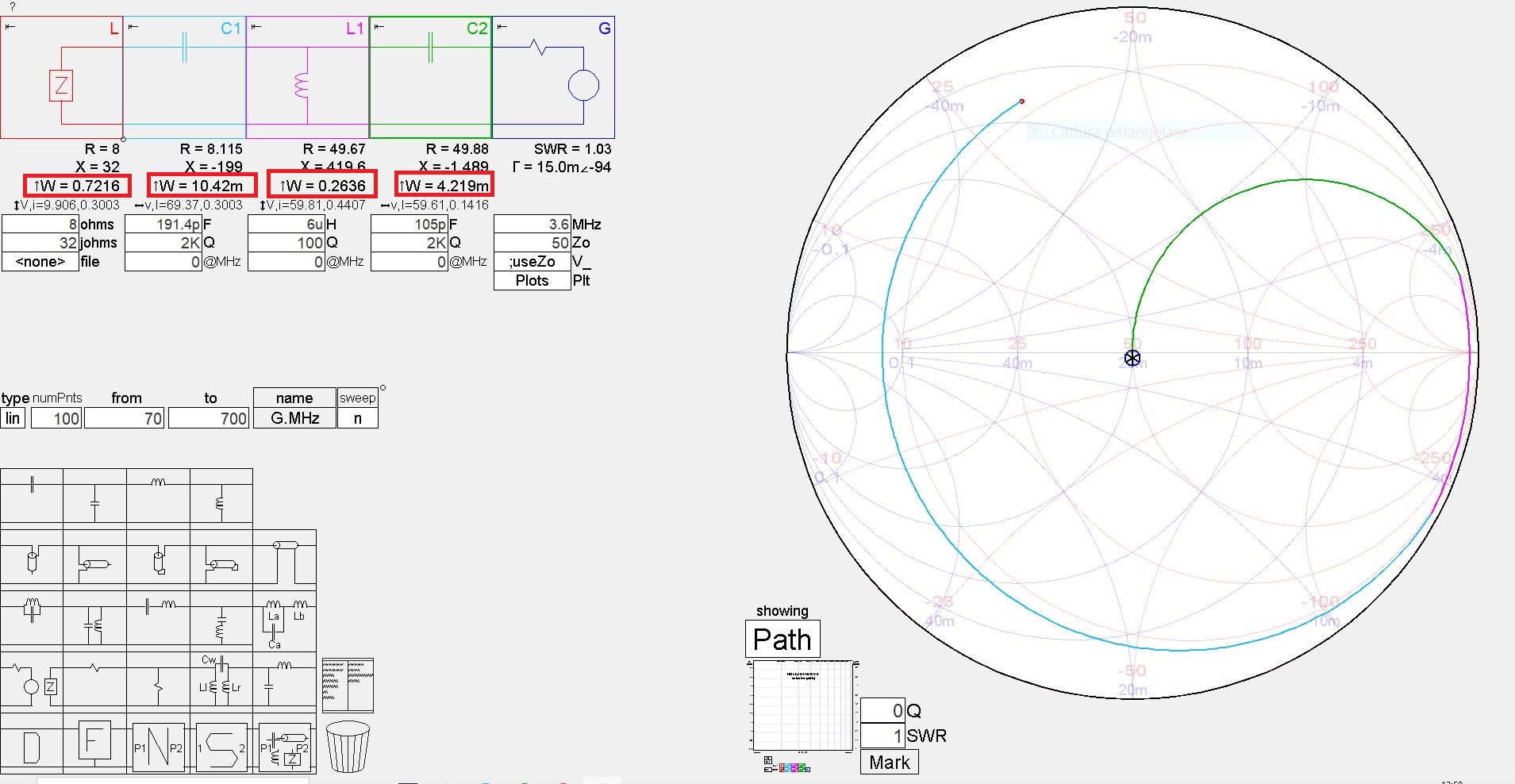Select the series inductor component in palette
The height and width of the screenshot is (784, 1515).
159,495
